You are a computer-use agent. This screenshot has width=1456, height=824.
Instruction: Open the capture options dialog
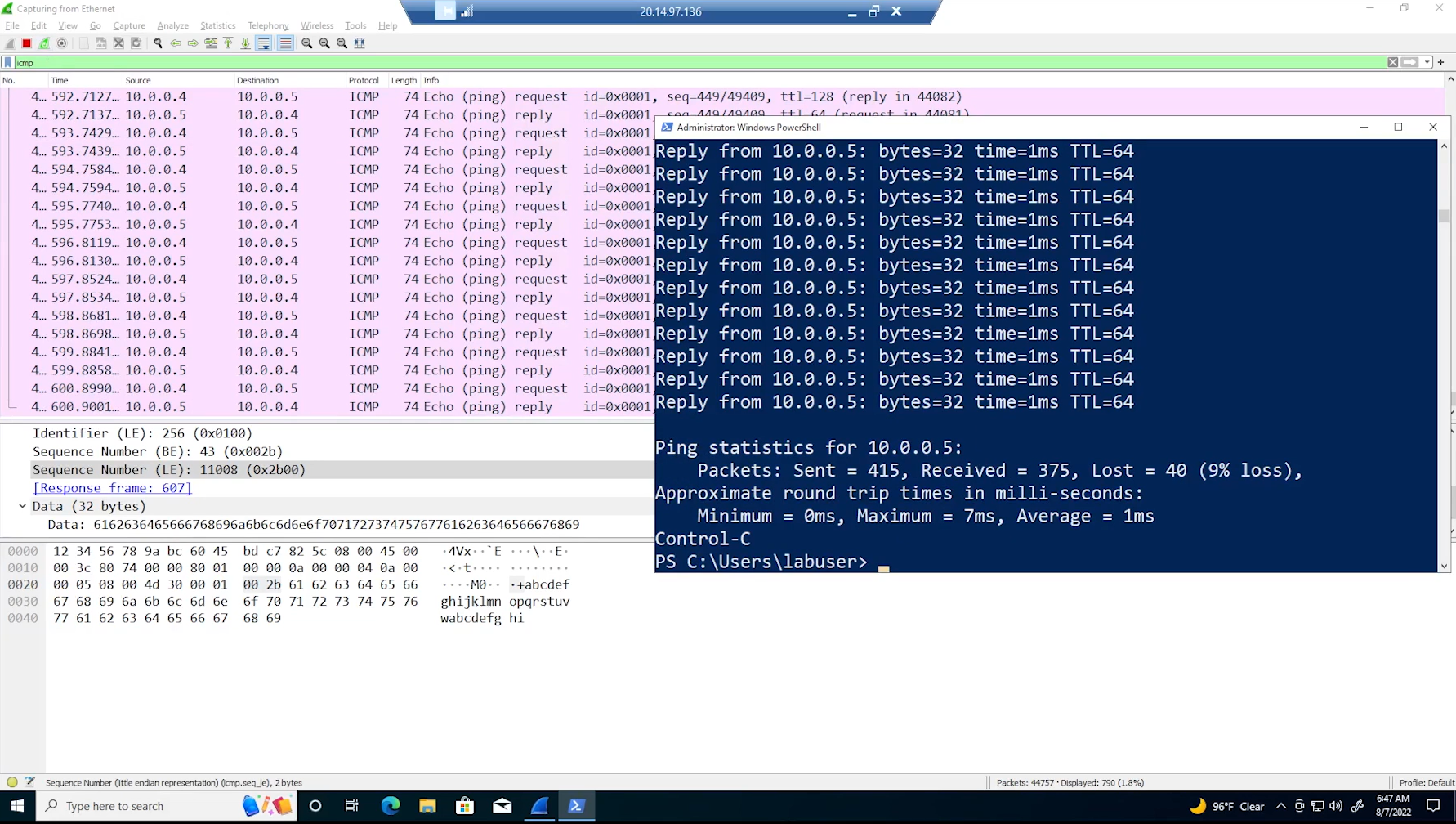point(61,43)
